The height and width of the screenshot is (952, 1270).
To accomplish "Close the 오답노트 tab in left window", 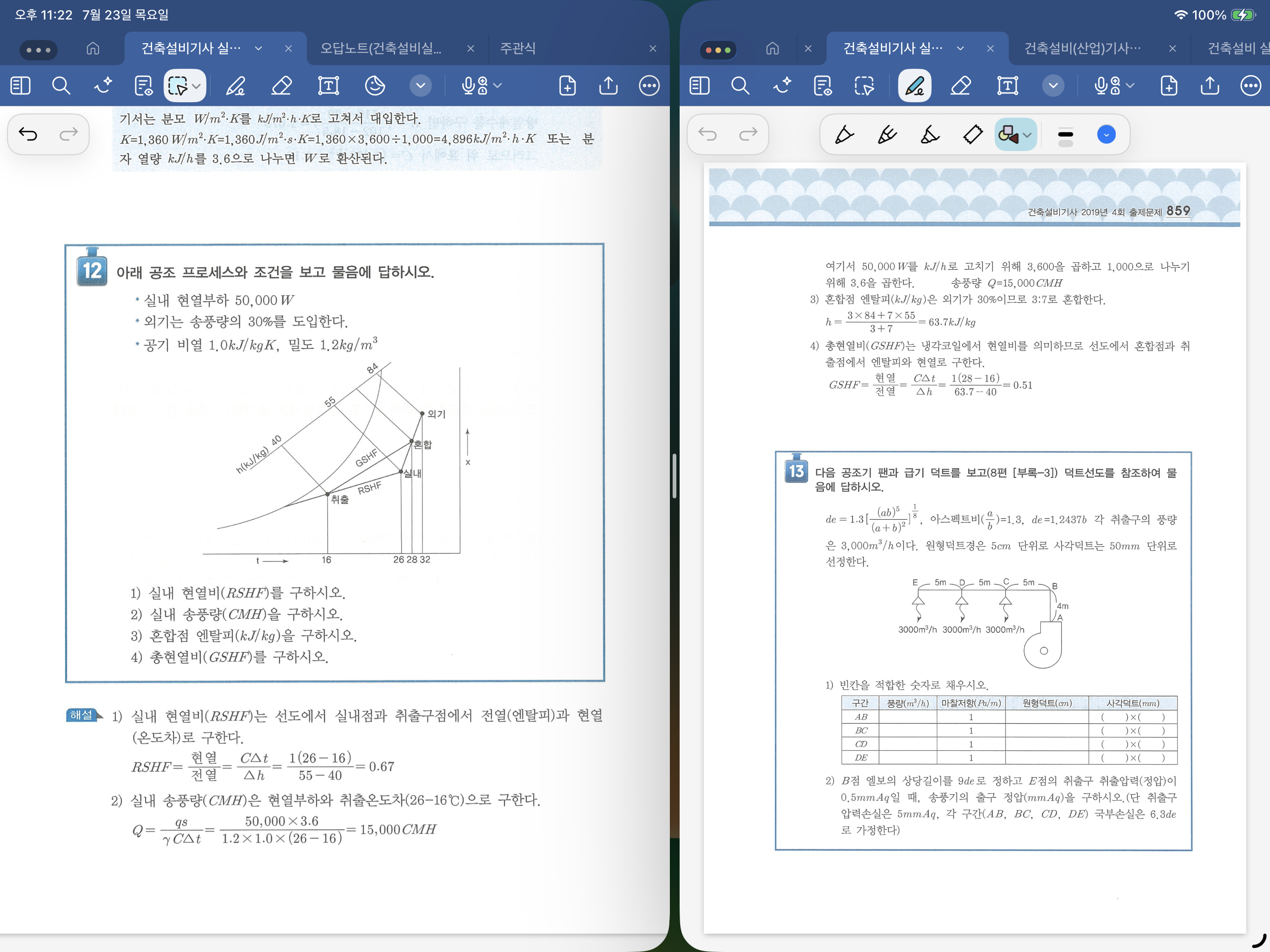I will (x=471, y=49).
